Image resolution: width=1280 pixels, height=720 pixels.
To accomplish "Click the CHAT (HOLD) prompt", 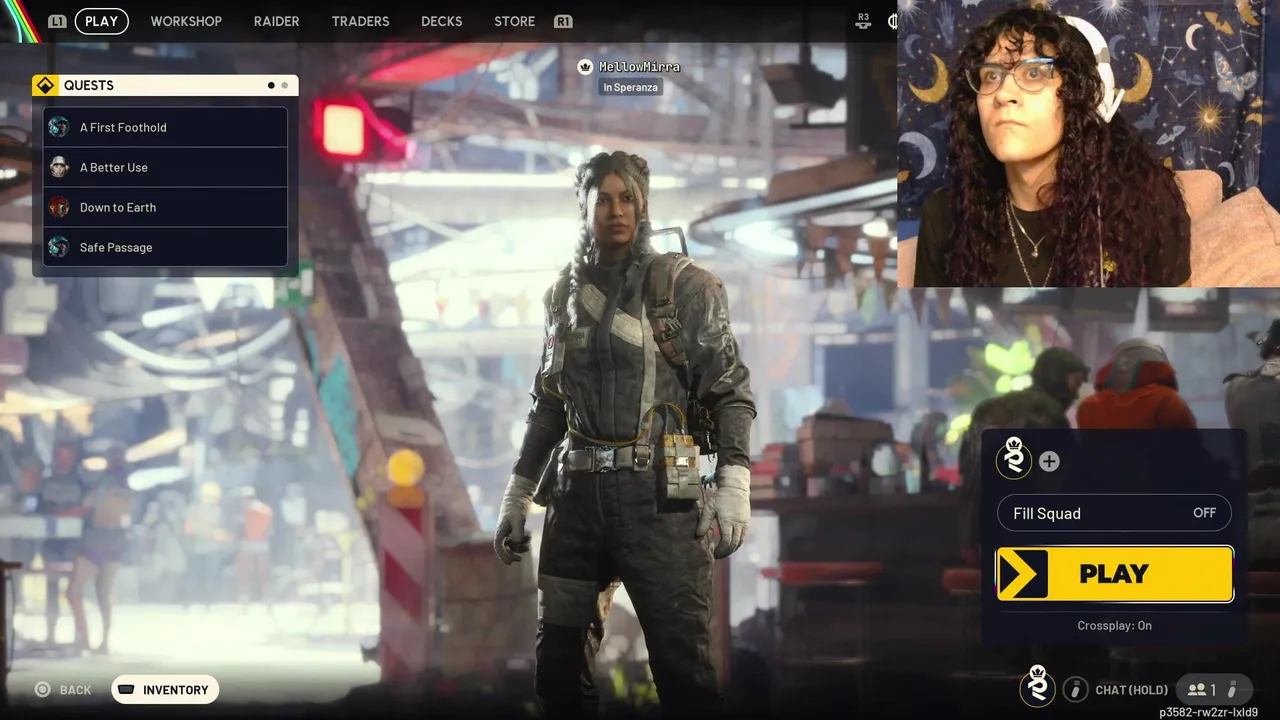I will (x=1132, y=690).
